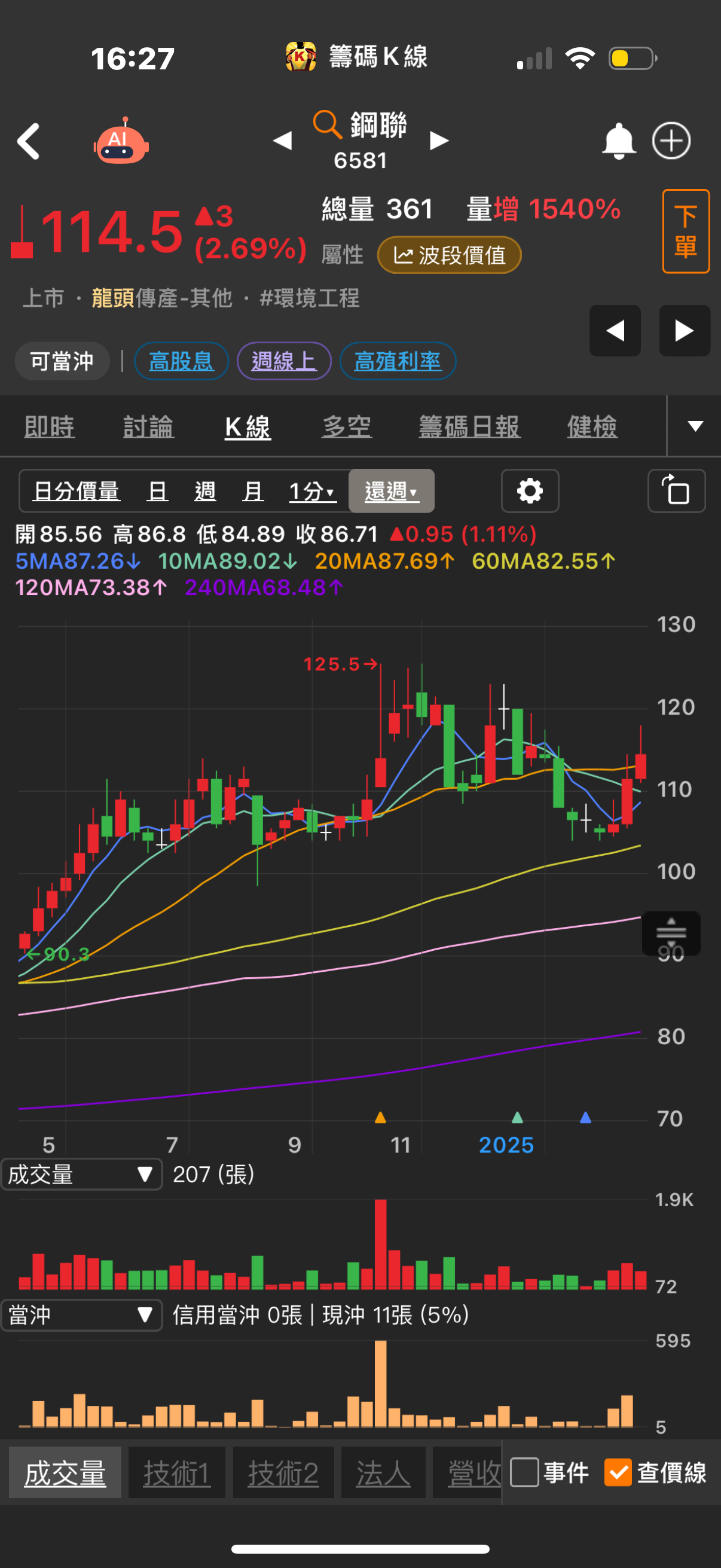
Task: Tap the 量增 1540% value
Action: (543, 209)
